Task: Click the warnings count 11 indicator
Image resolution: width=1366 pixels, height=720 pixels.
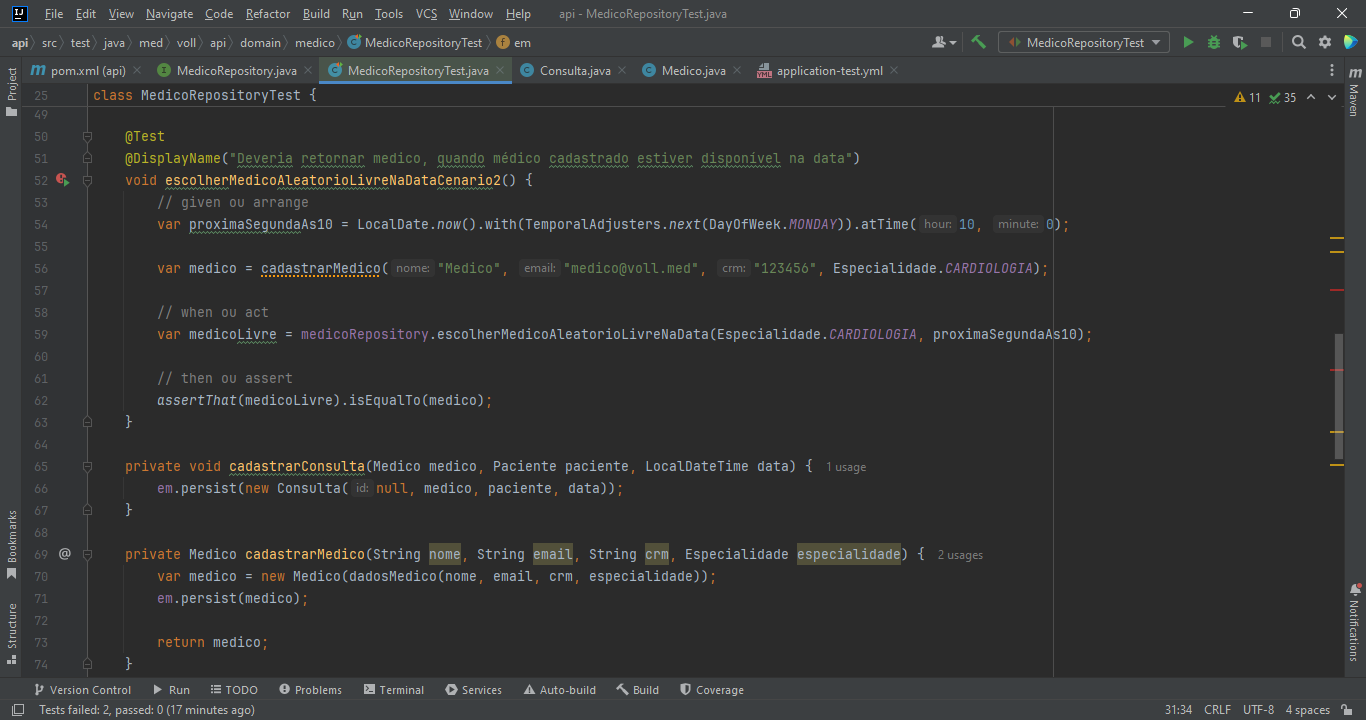Action: point(1248,97)
